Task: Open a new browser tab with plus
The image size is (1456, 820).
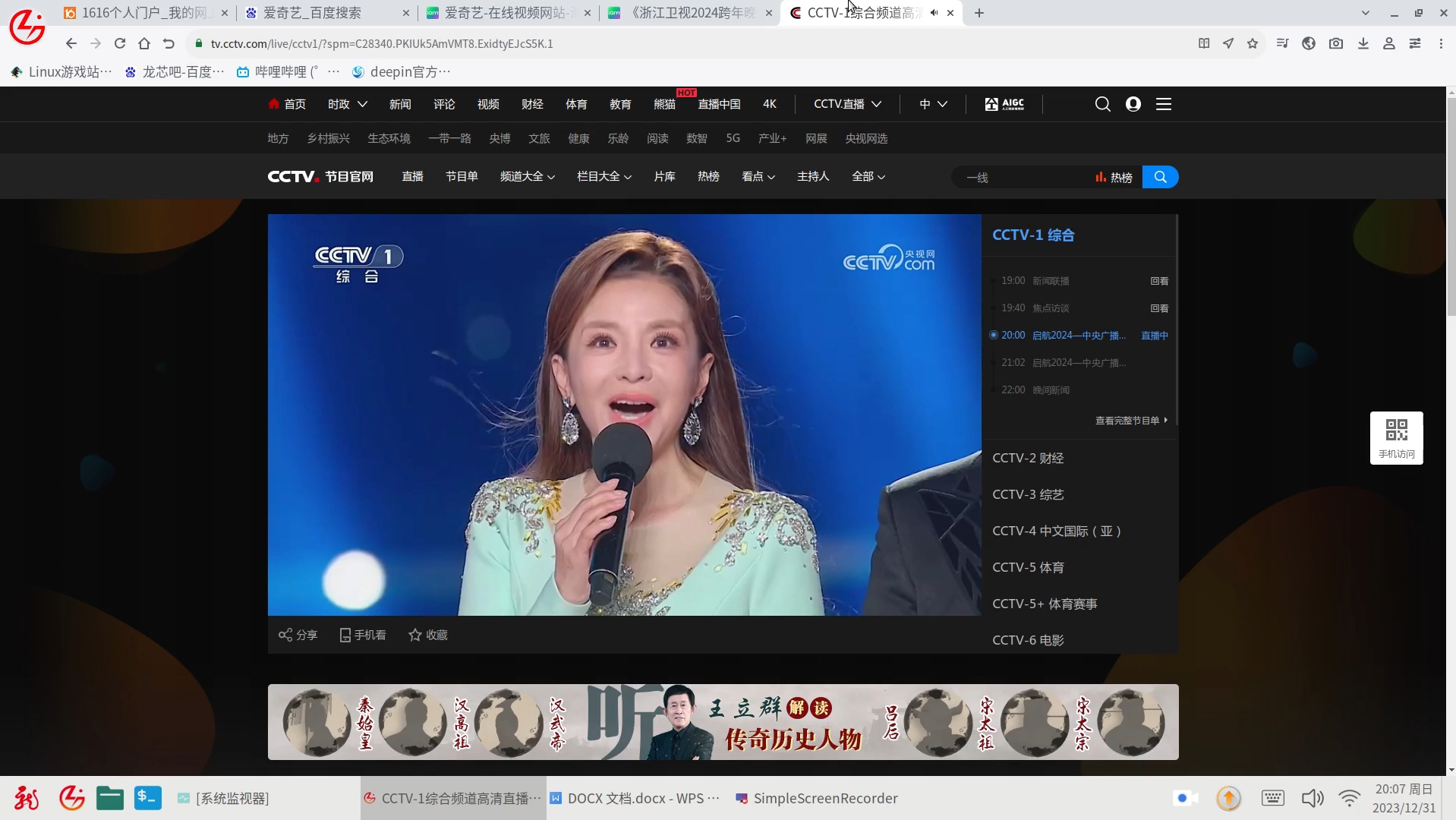Action: (979, 13)
